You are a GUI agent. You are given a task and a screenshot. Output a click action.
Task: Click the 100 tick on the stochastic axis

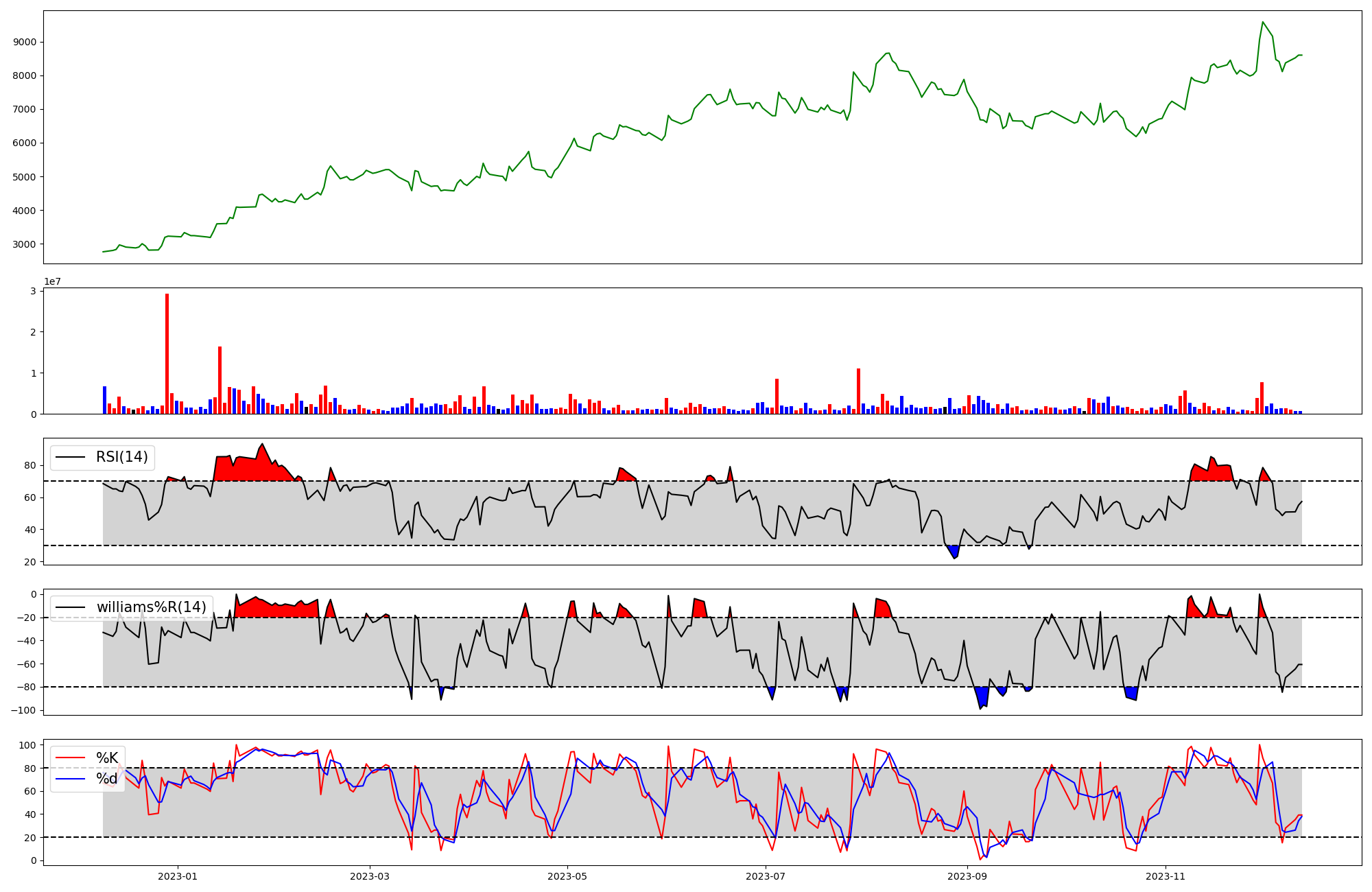pos(27,745)
